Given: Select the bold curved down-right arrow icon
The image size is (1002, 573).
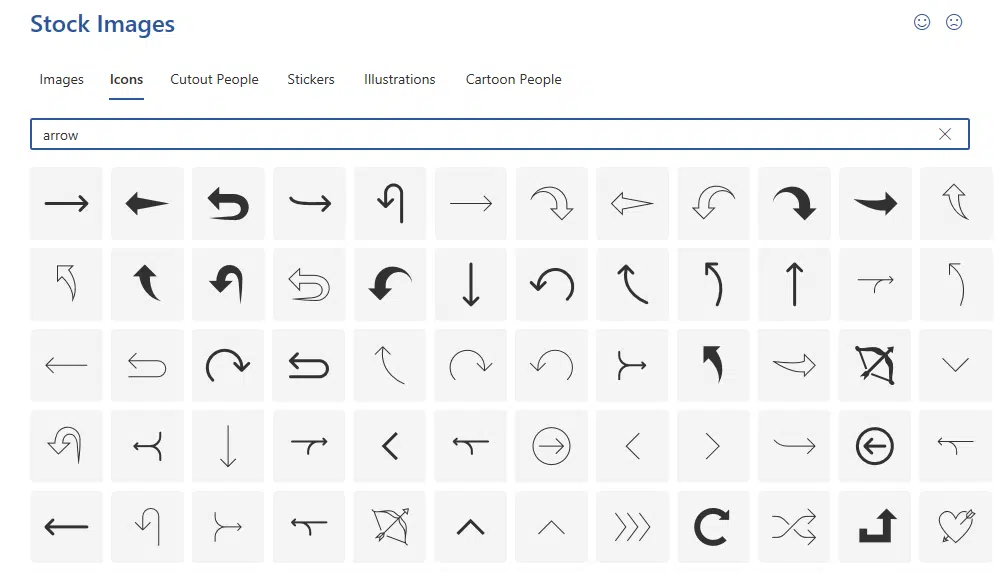Looking at the screenshot, I should click(794, 204).
